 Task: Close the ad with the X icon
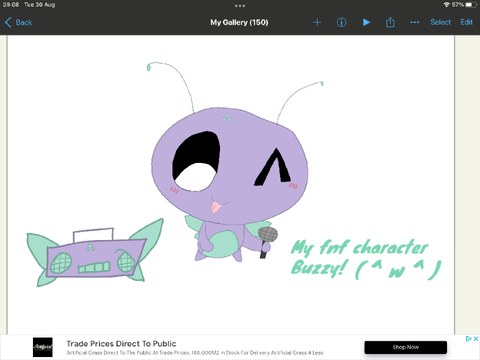pos(476,339)
